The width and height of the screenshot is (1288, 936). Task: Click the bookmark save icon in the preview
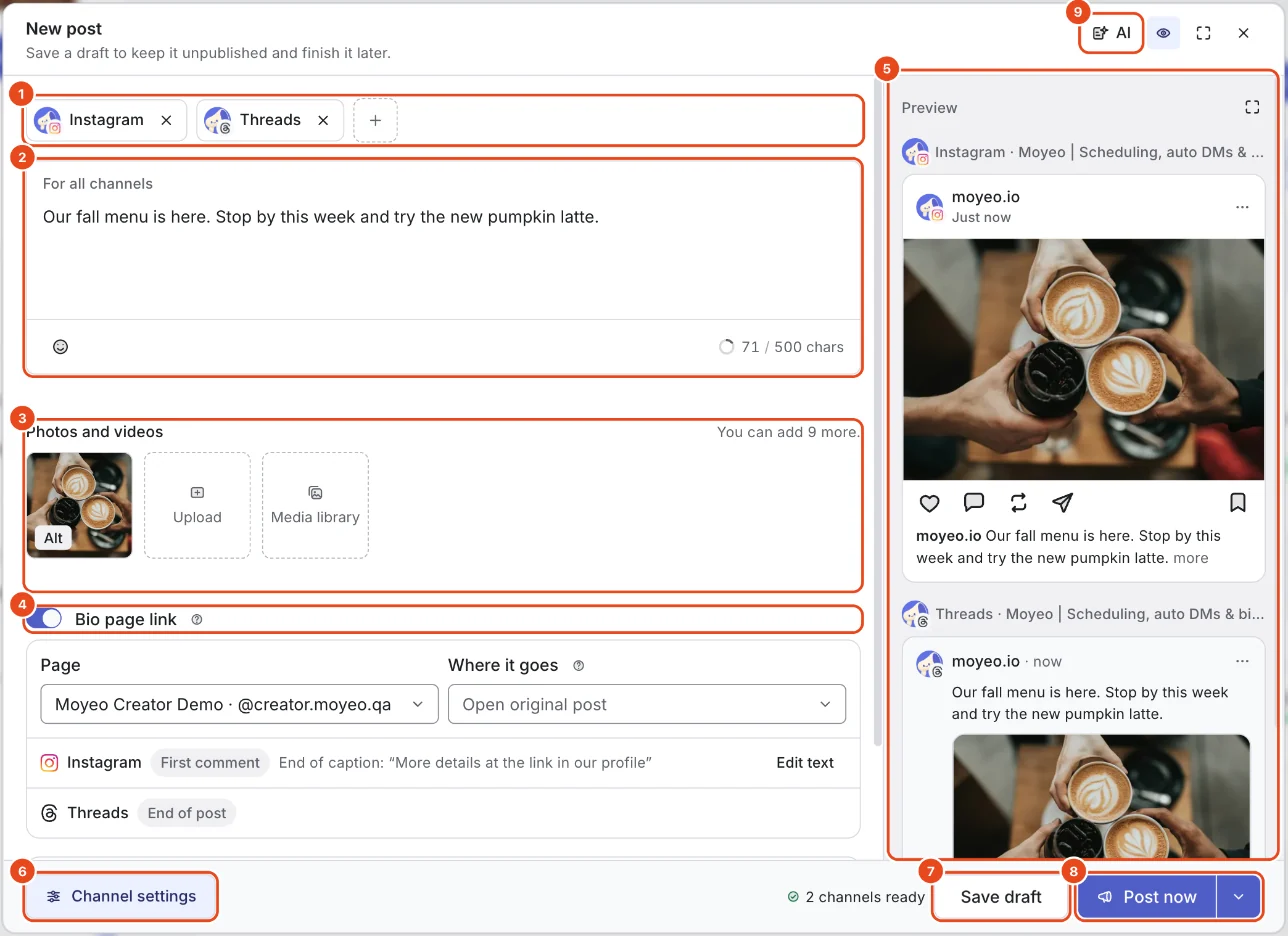click(x=1237, y=502)
